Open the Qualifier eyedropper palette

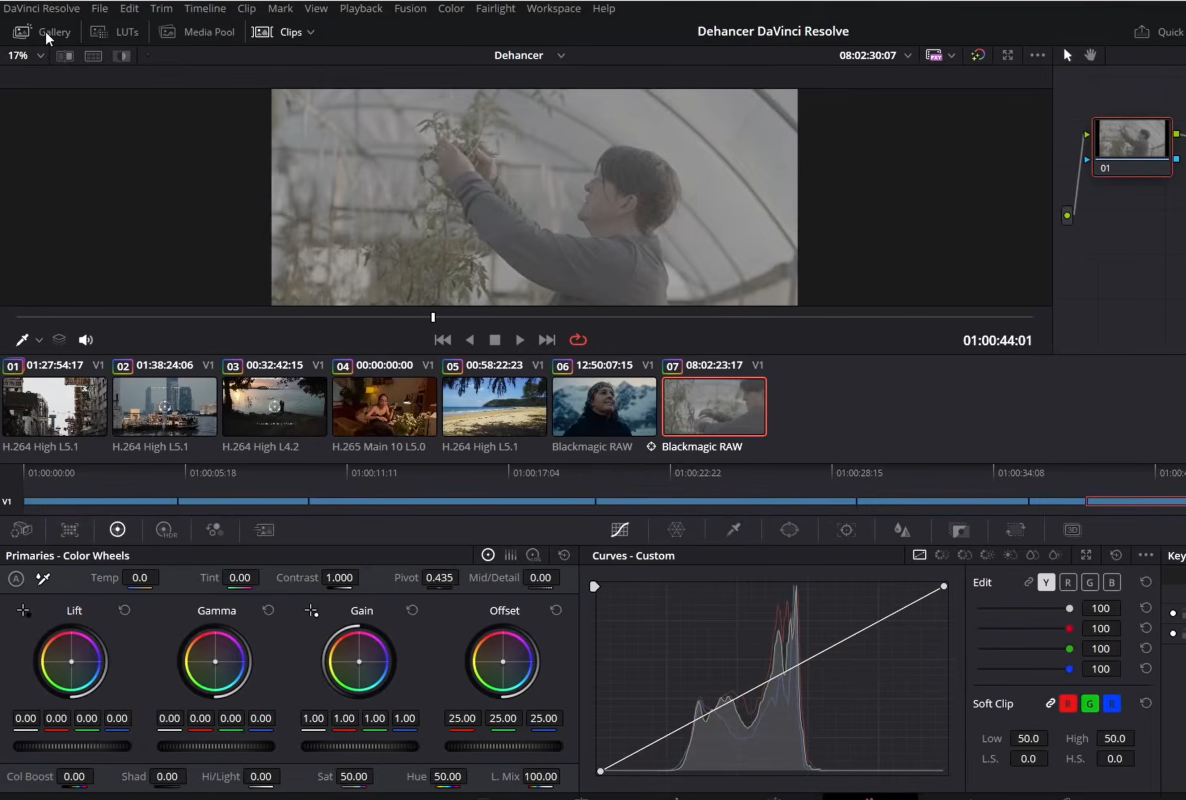(x=733, y=530)
